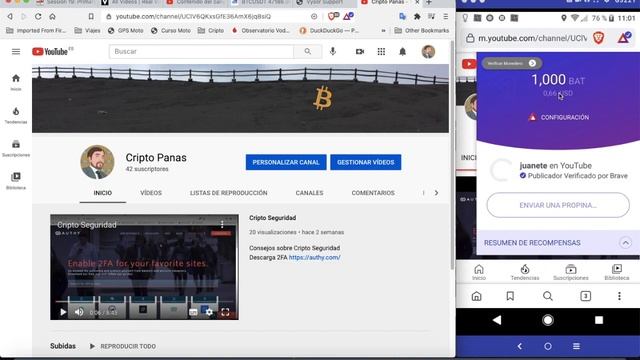Open the account avatar menu in YouTube header
The image size is (640, 360).
pyautogui.click(x=428, y=51)
